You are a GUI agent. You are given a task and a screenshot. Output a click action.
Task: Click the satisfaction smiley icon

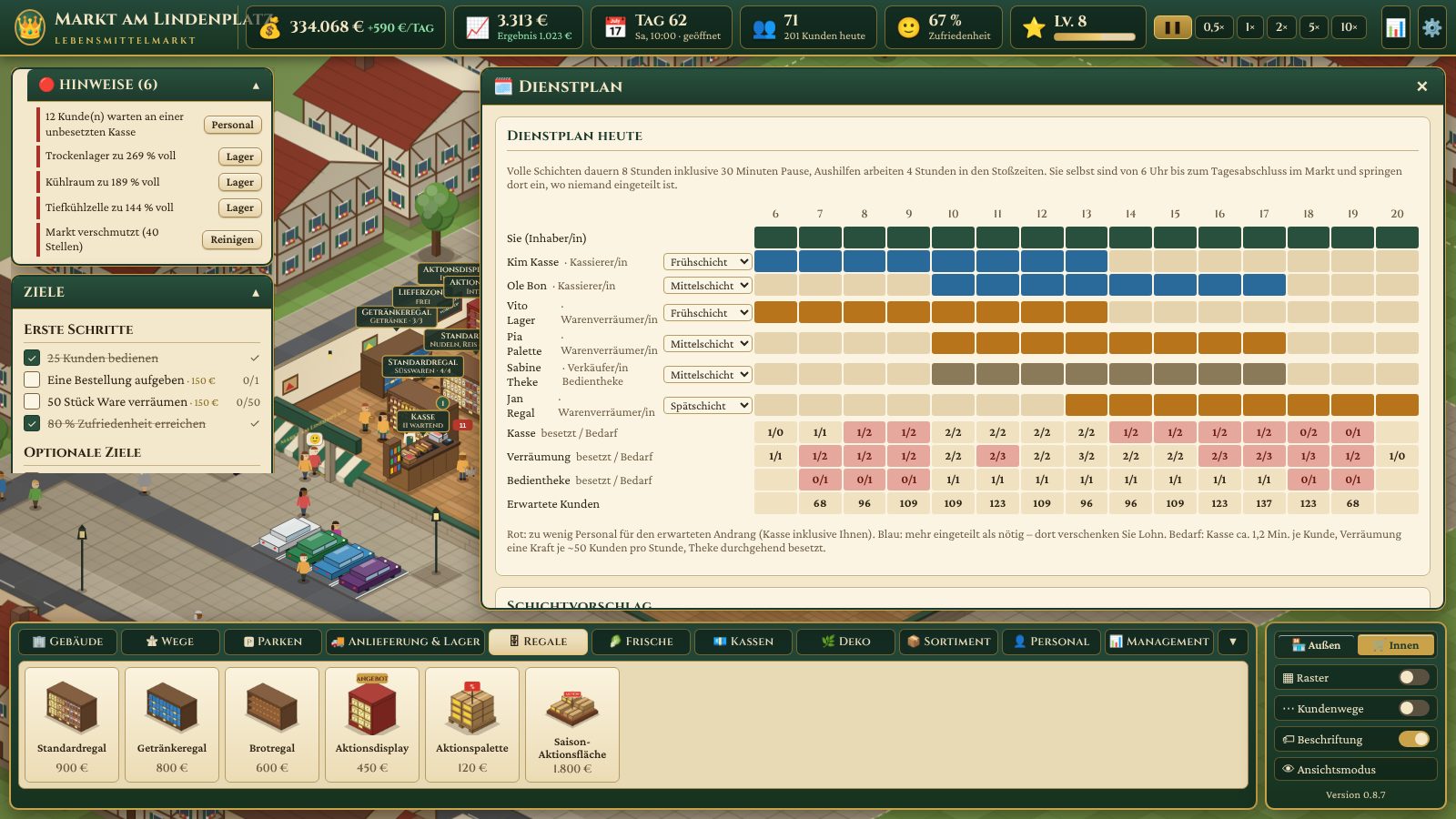(908, 28)
